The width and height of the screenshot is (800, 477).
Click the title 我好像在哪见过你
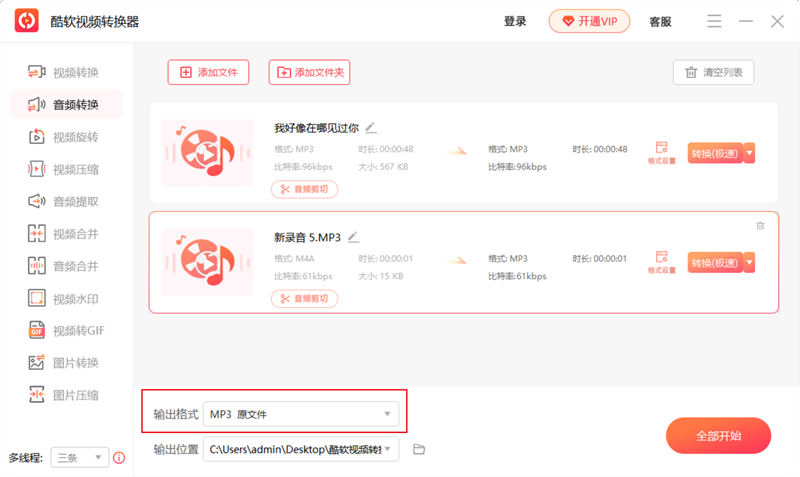tap(316, 128)
